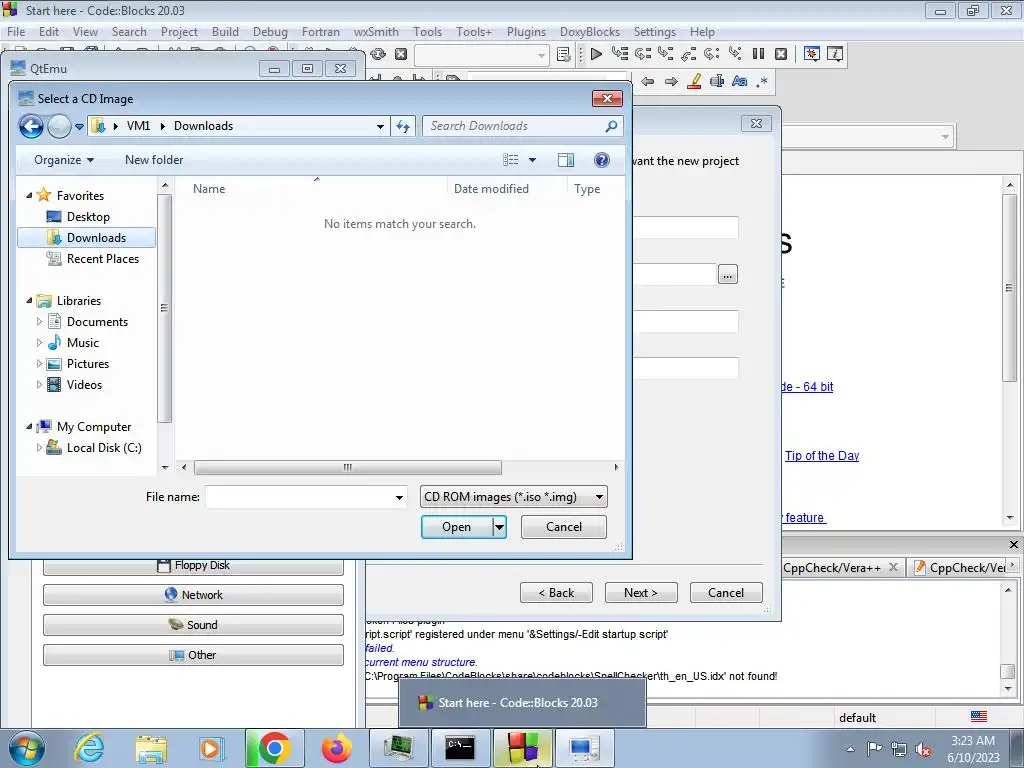Toggle the preview pane icon
Screen dimensions: 1024x768
(x=566, y=160)
